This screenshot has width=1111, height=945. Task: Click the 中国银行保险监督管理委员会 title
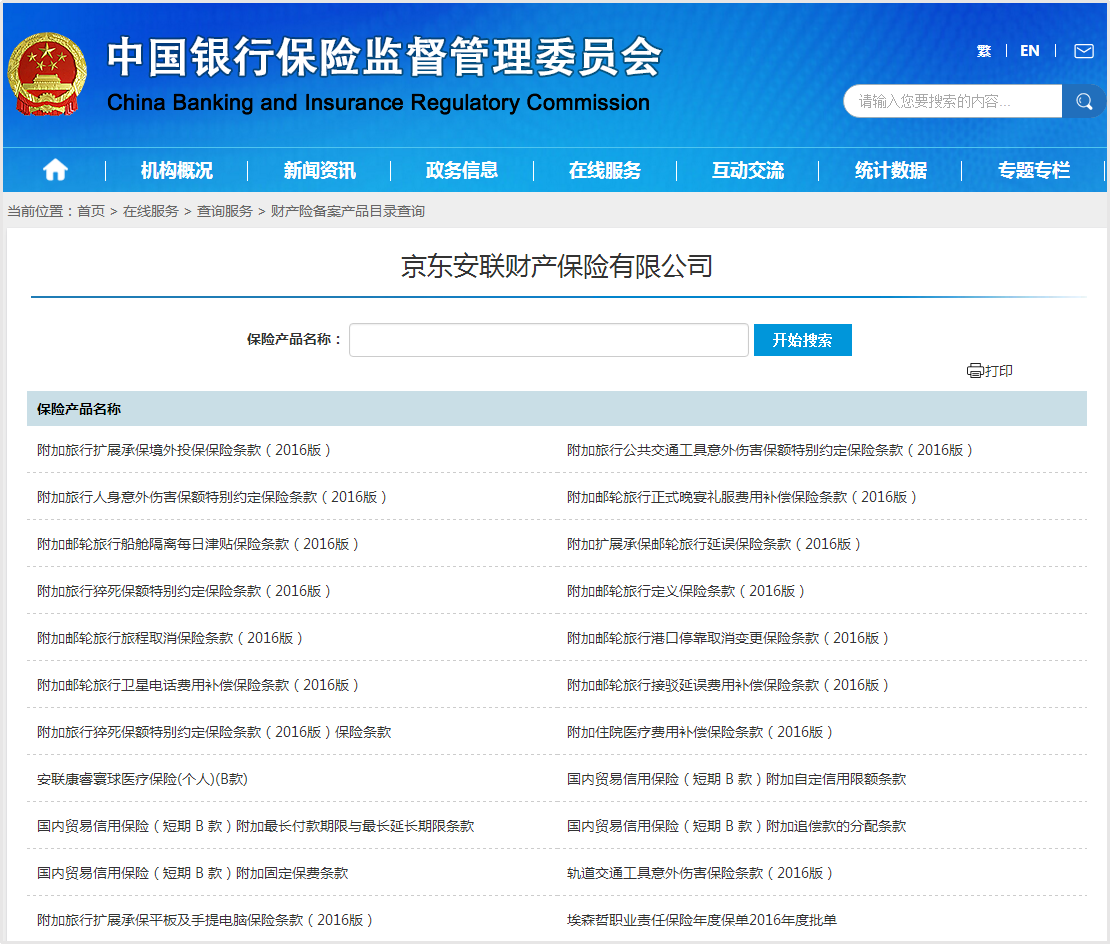click(384, 57)
